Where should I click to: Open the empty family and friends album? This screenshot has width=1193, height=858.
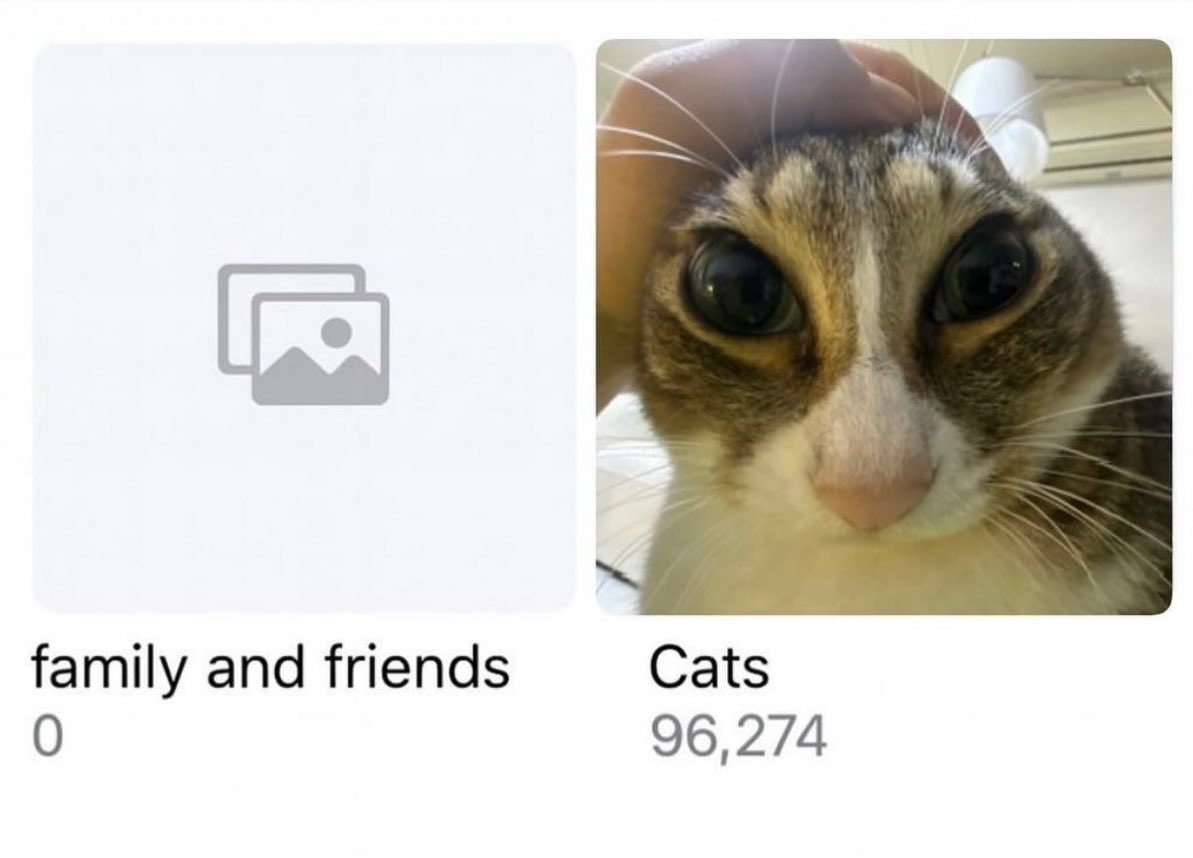click(x=304, y=328)
